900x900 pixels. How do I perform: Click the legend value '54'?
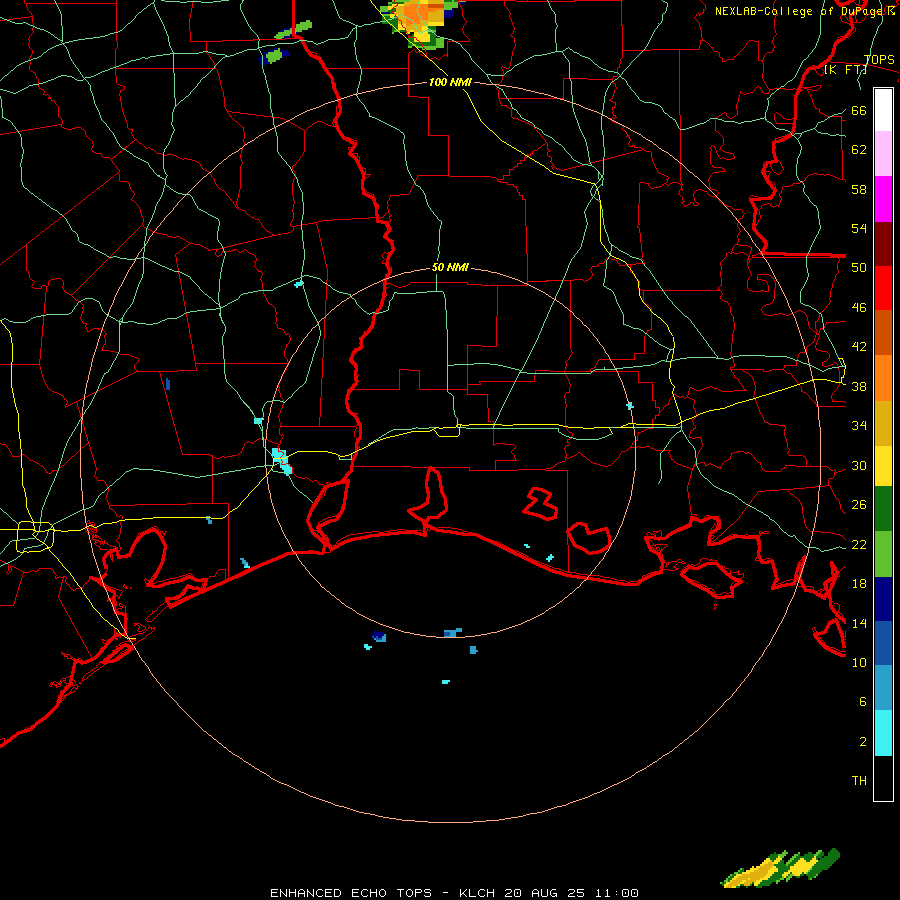coord(859,228)
